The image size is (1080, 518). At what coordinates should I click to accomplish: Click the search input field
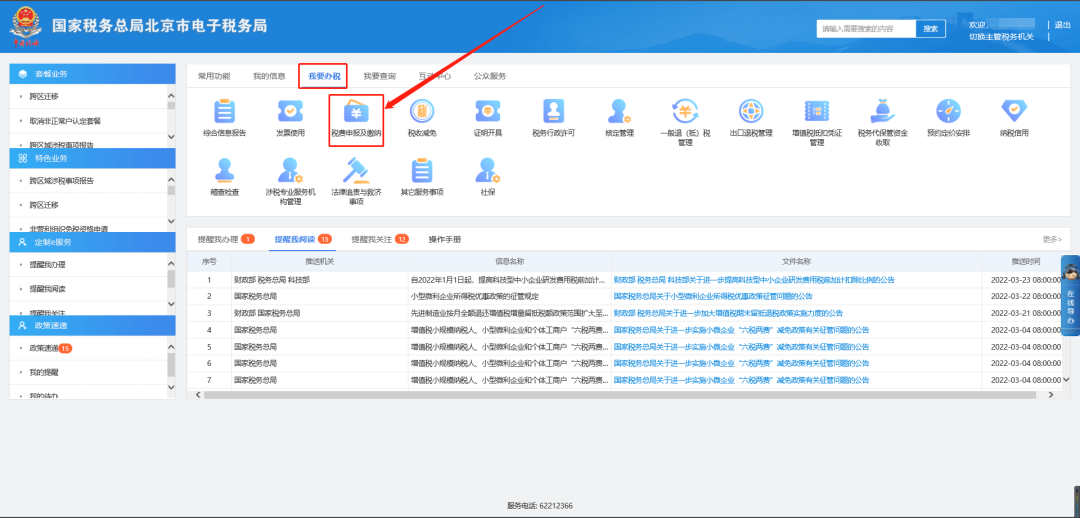tap(865, 29)
